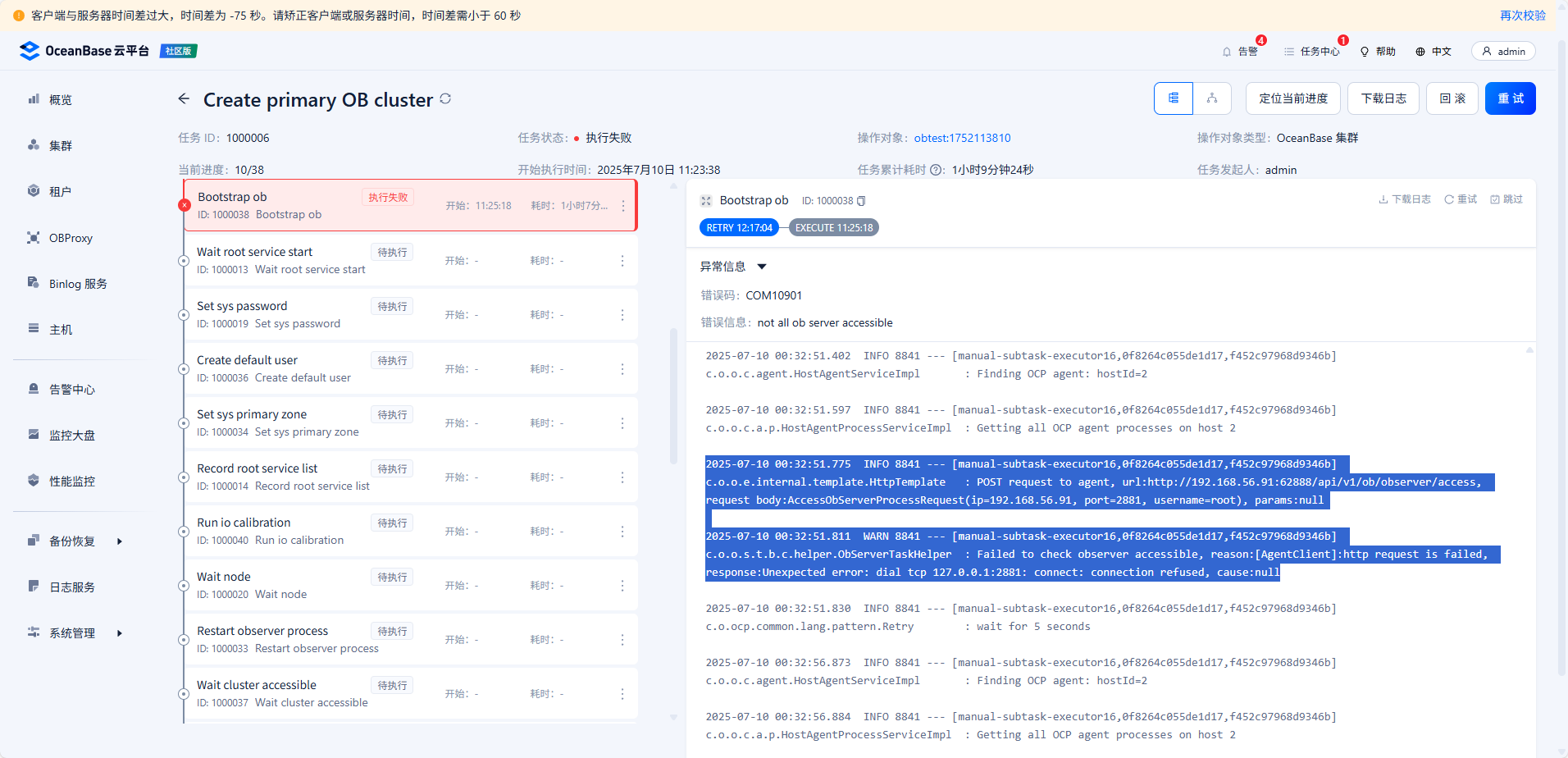Go back with the left arrow icon
The height and width of the screenshot is (758, 1568).
click(184, 99)
